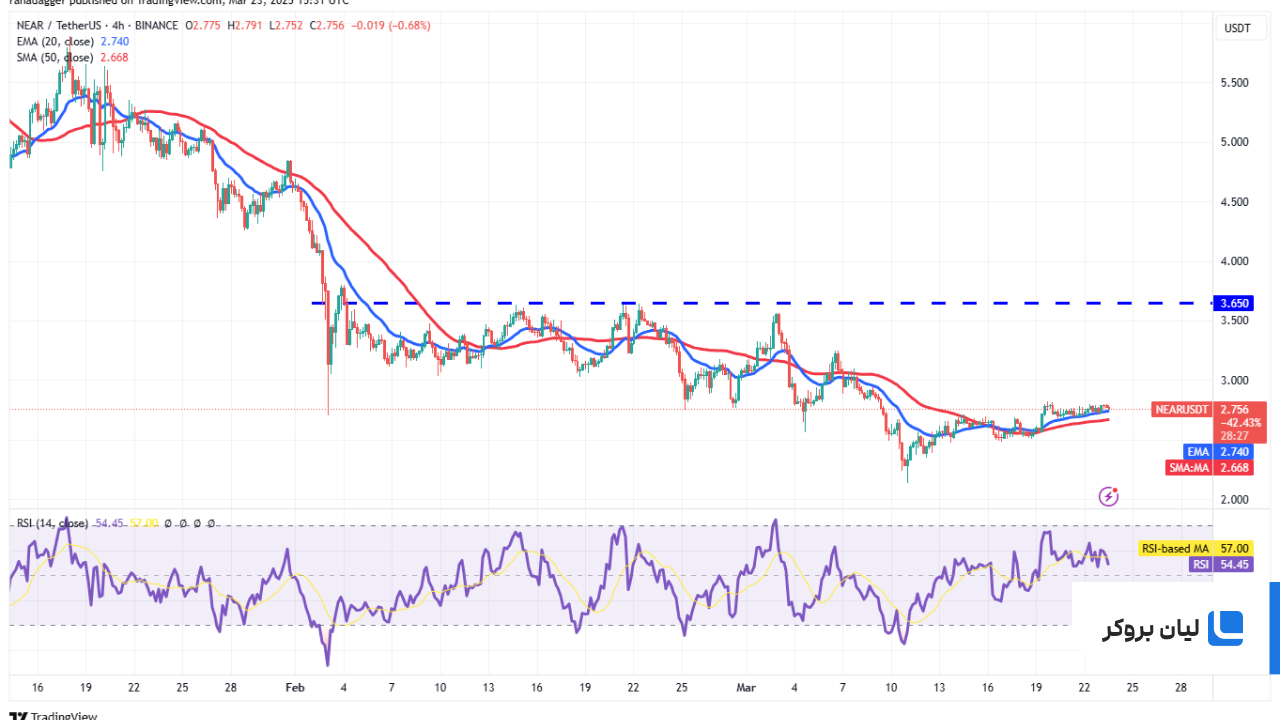1281x720 pixels.
Task: Click the Feb label on time axis
Action: (294, 688)
